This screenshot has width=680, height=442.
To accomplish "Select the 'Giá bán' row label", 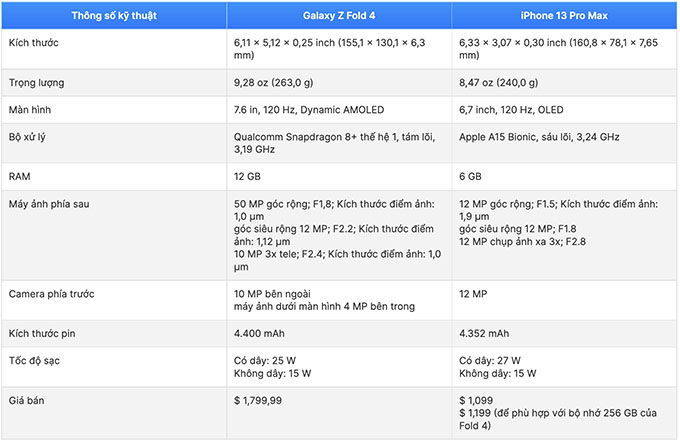I will point(26,401).
